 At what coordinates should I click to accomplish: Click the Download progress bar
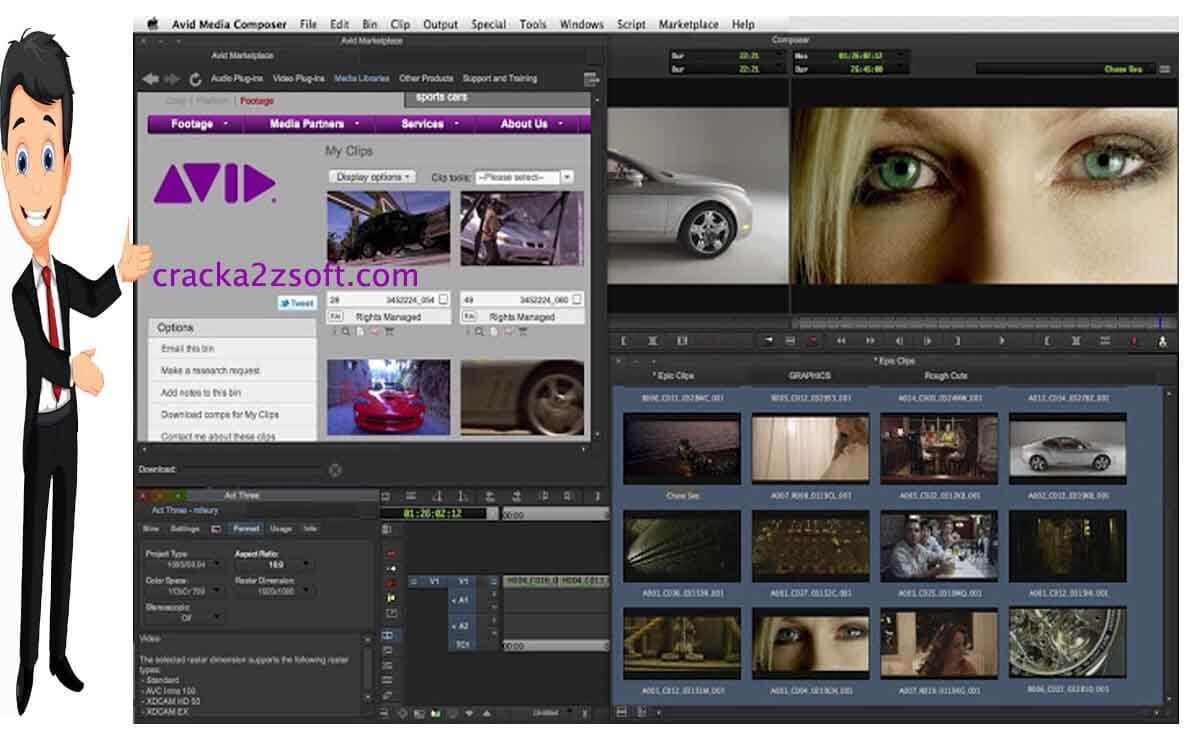click(x=252, y=470)
